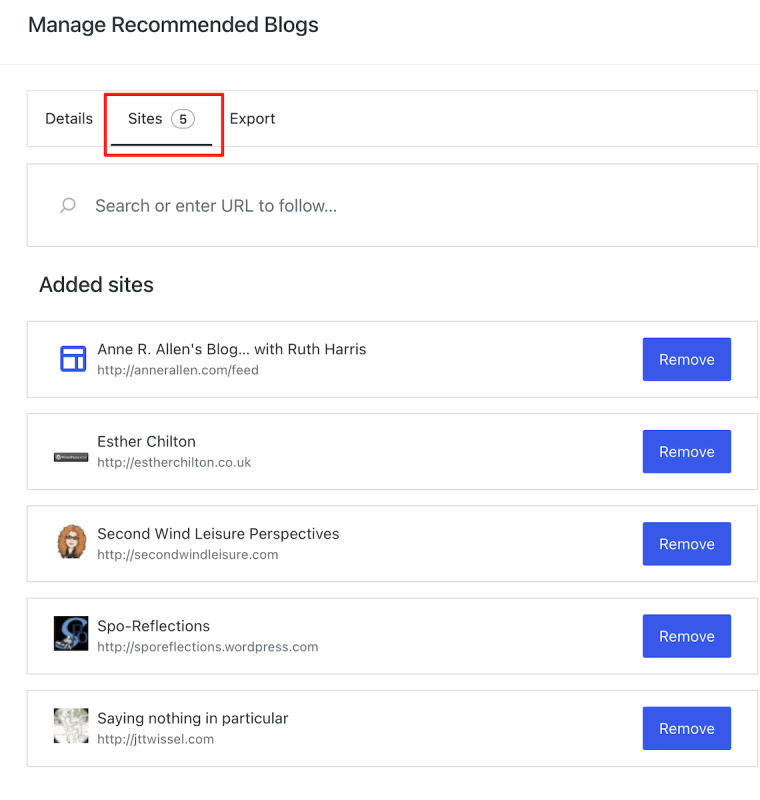Image resolution: width=760 pixels, height=800 pixels.
Task: Click the search magnifying glass icon
Action: tap(67, 204)
